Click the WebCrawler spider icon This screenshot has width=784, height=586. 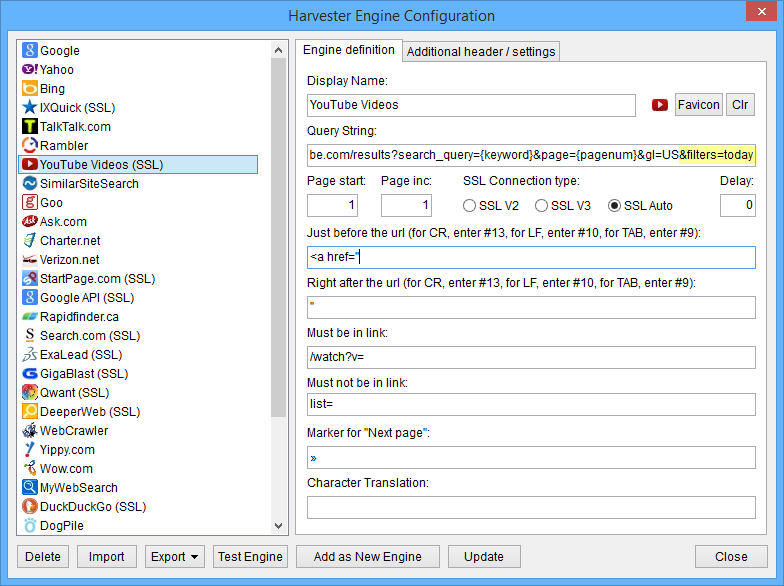click(x=30, y=430)
